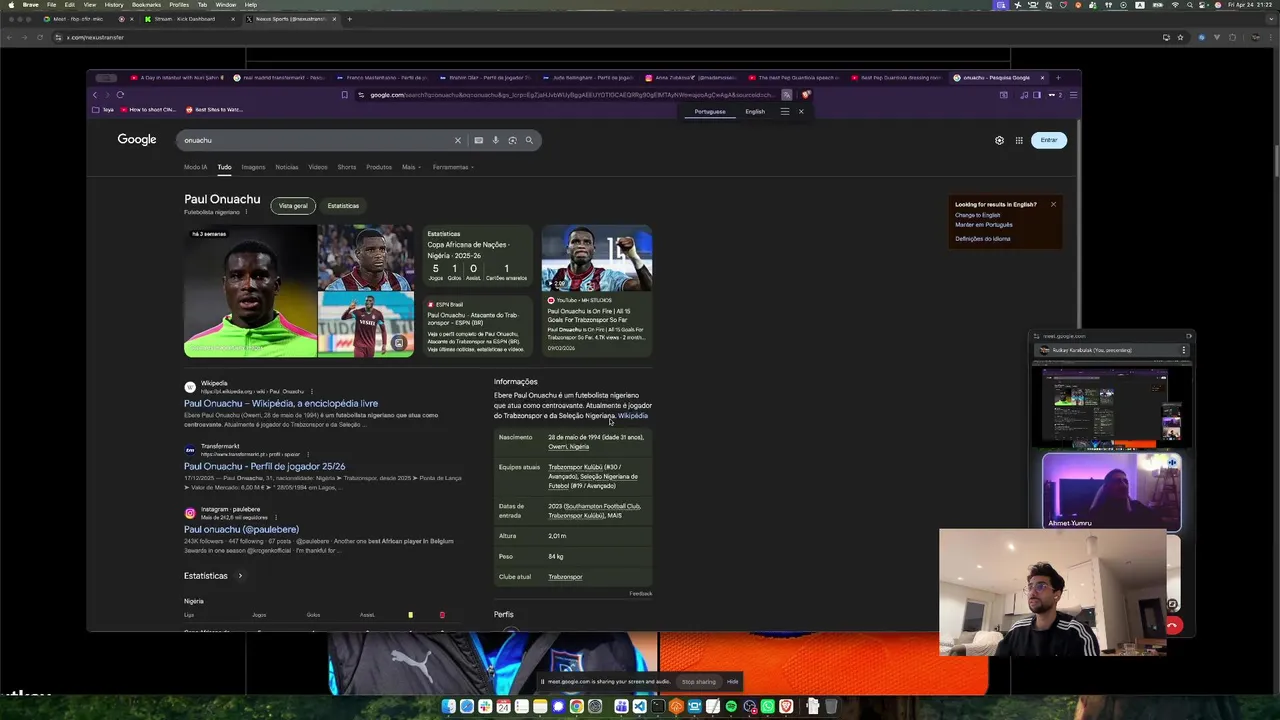Open the Google apps grid
1280x720 pixels.
tap(1019, 140)
